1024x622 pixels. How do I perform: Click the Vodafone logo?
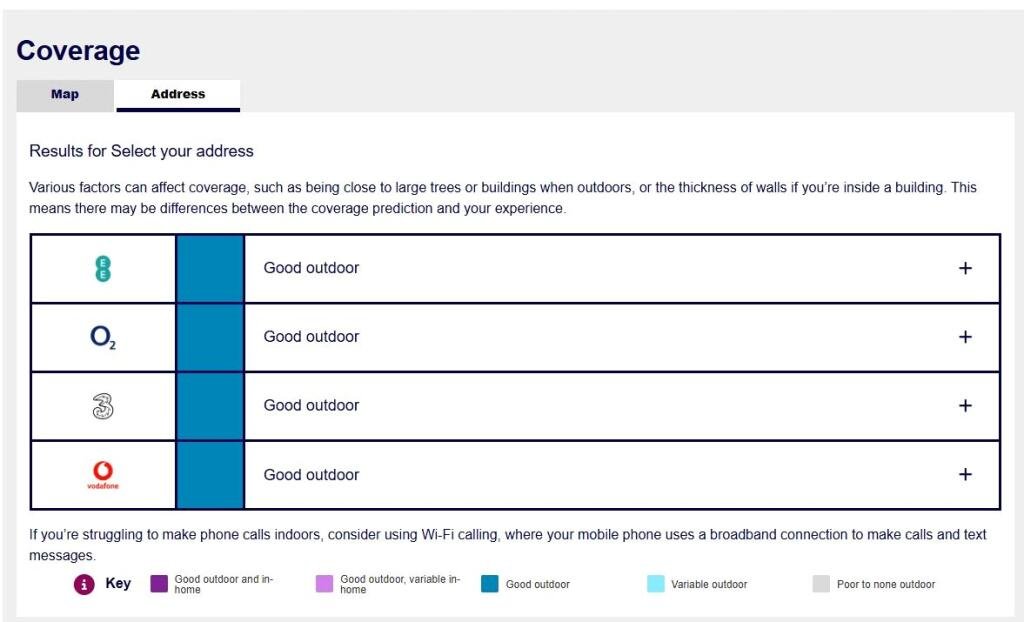(102, 475)
